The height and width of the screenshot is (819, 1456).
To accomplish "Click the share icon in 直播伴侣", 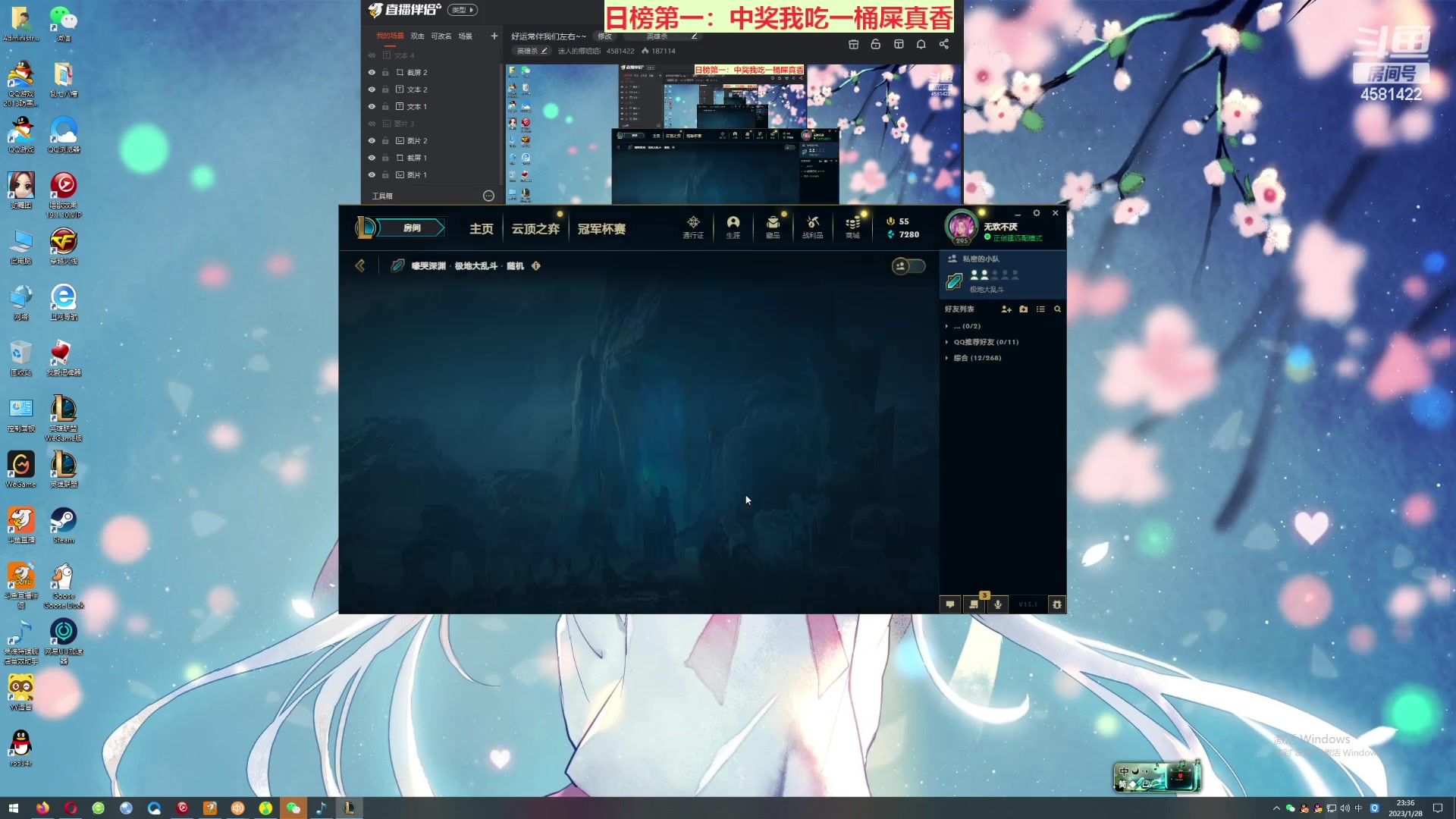I will (x=944, y=44).
